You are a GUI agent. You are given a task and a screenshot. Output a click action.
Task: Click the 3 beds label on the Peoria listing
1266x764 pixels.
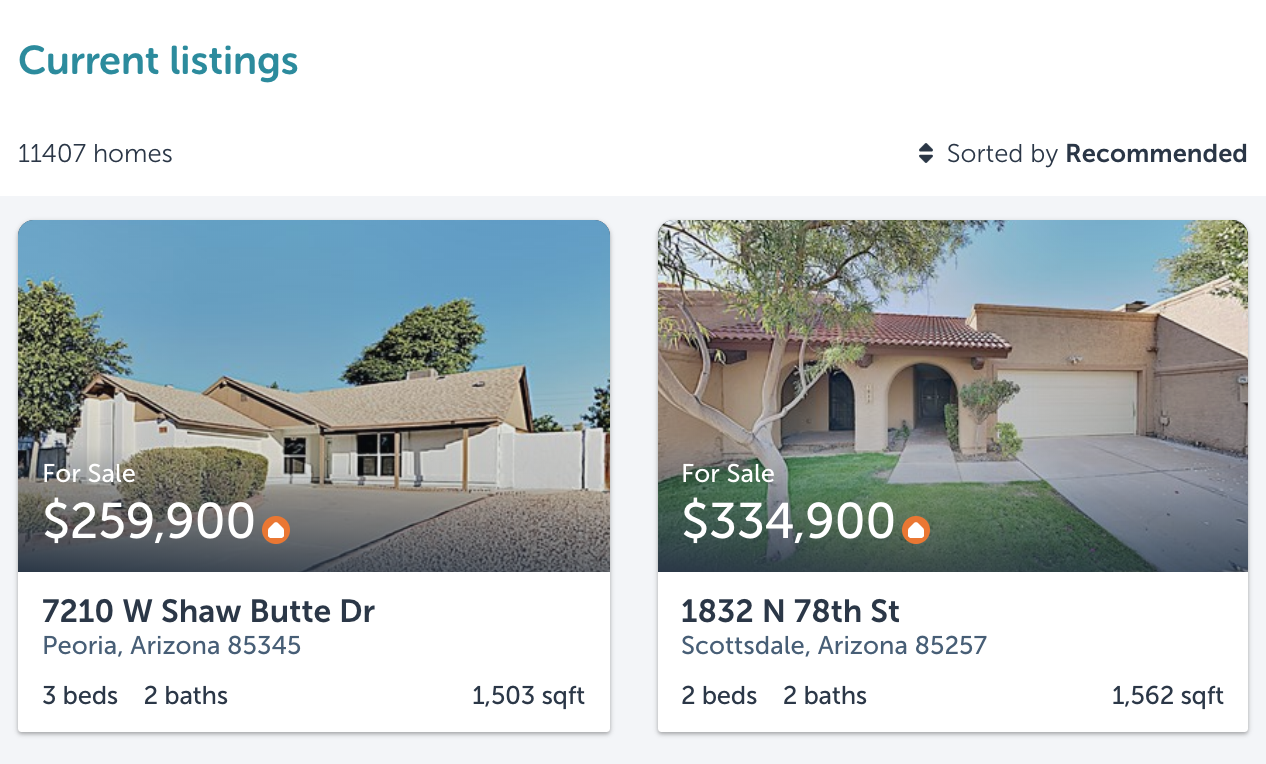(x=80, y=695)
